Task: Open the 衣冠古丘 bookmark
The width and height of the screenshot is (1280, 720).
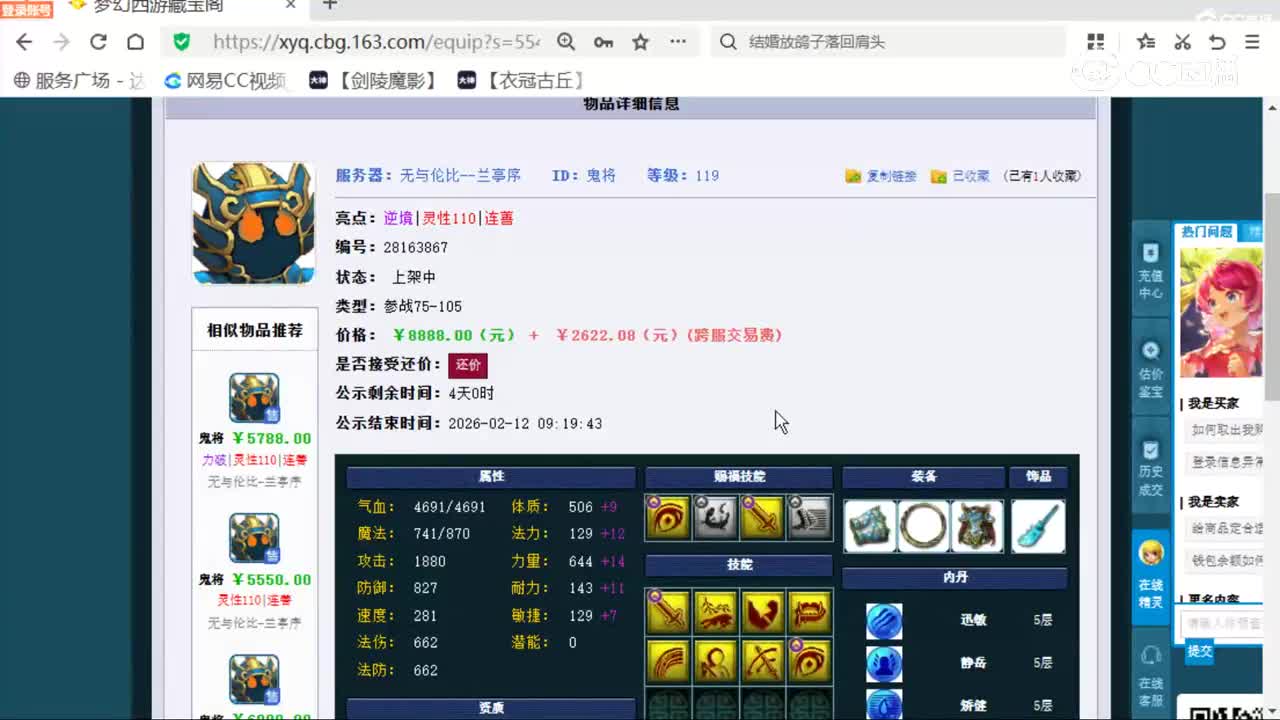Action: pyautogui.click(x=521, y=81)
